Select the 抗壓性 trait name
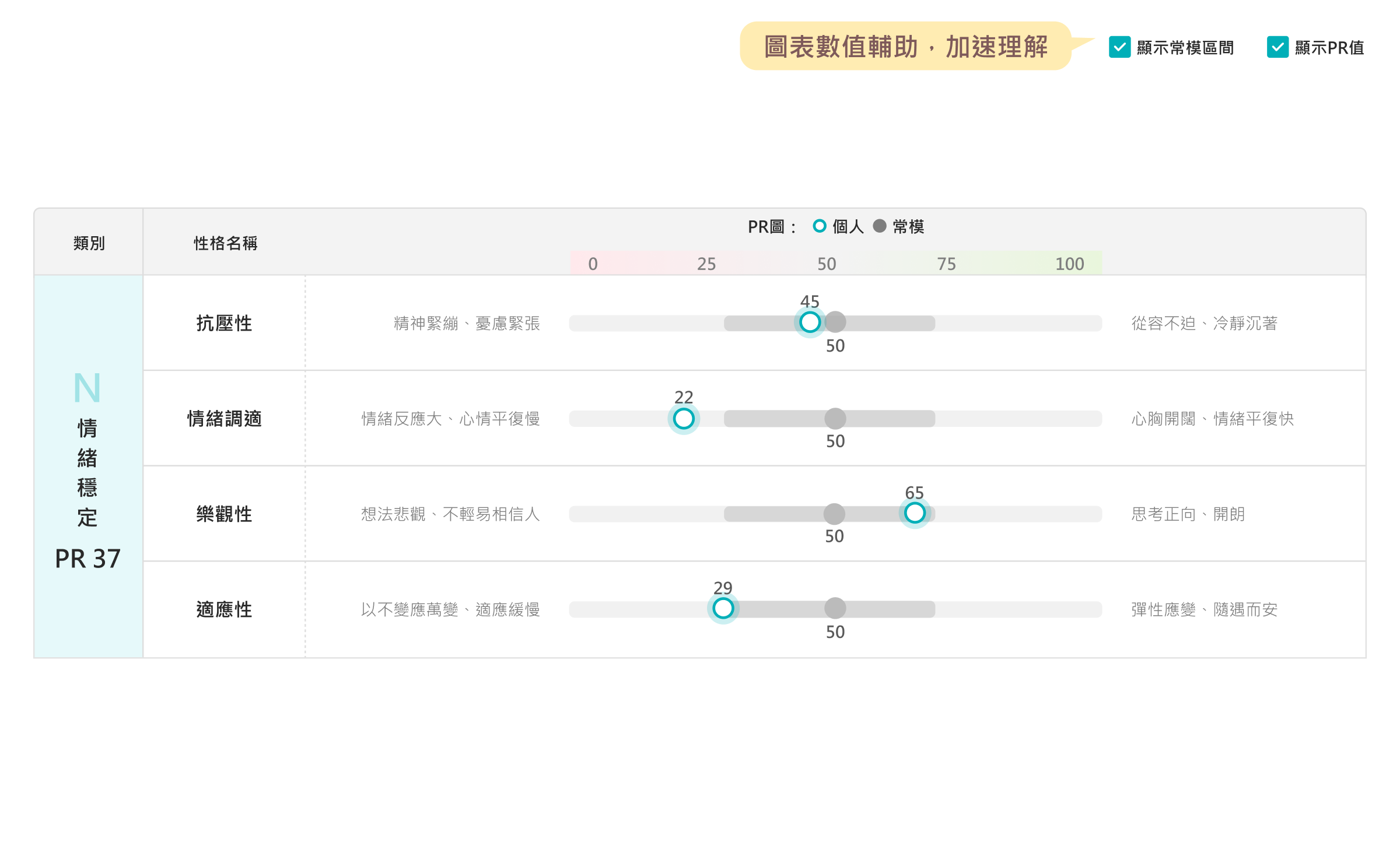Screen dimensions: 1400x866 pos(224,323)
